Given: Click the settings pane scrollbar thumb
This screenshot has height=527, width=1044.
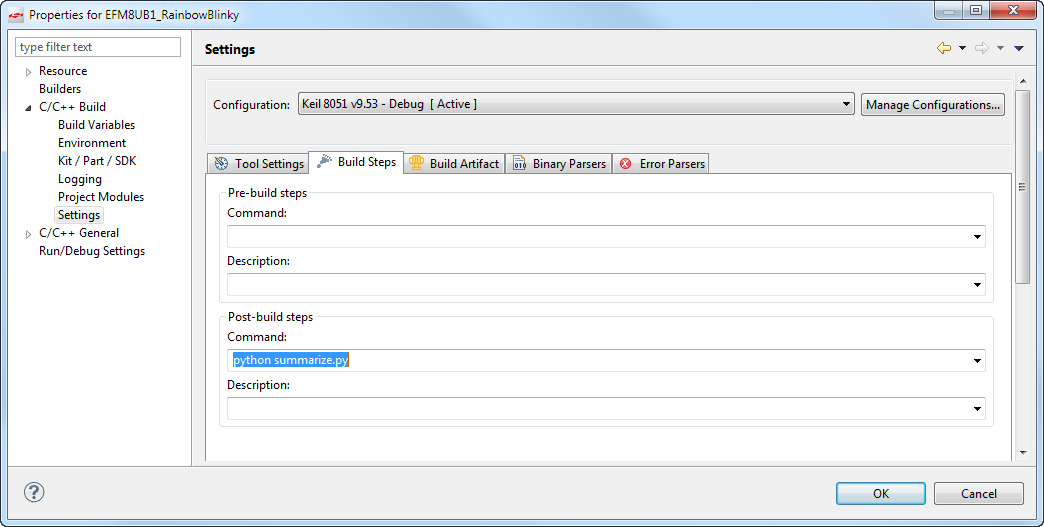Looking at the screenshot, I should pos(1023,188).
